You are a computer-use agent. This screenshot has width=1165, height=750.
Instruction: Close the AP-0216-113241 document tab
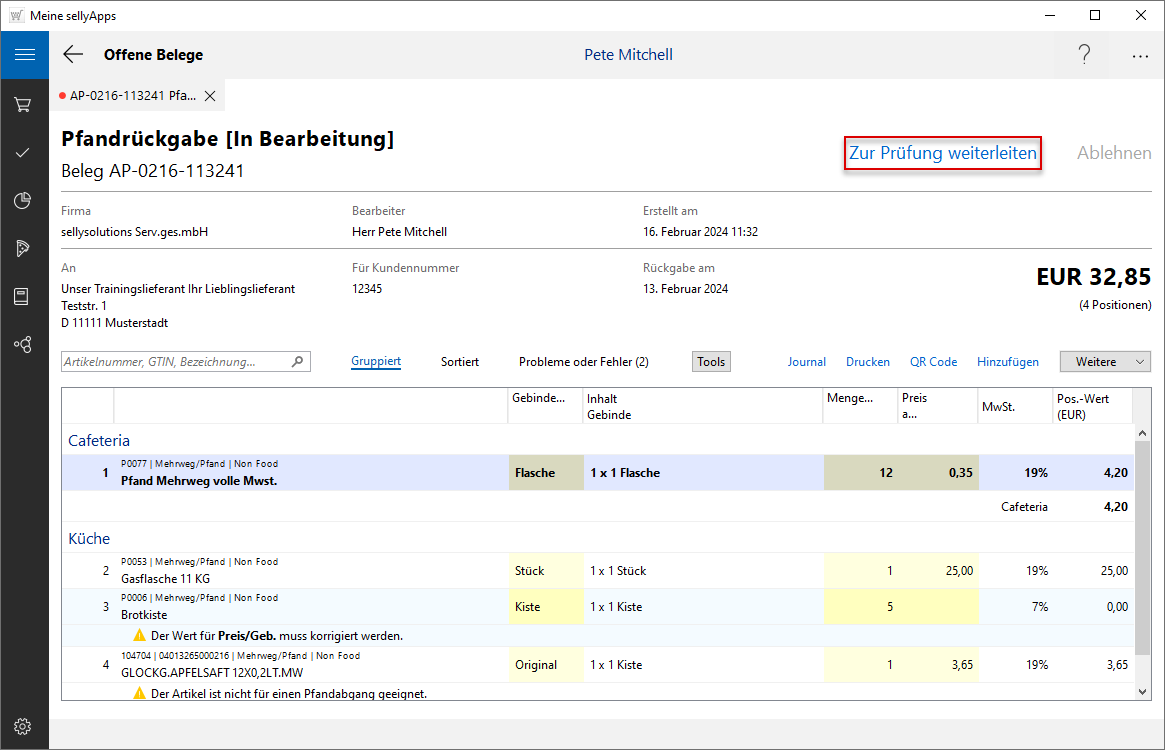tap(210, 96)
